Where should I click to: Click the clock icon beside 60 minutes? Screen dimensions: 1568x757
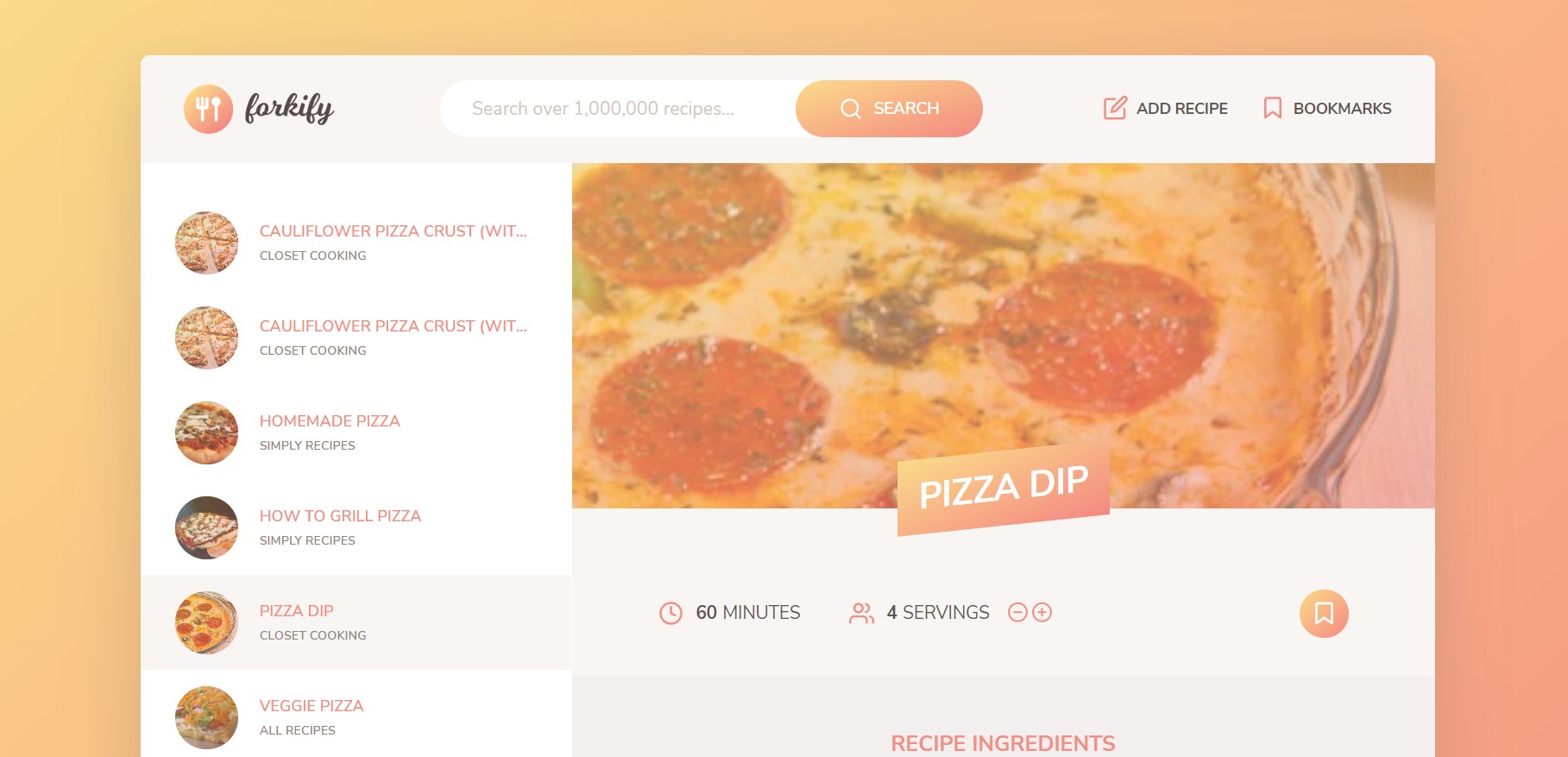click(671, 613)
